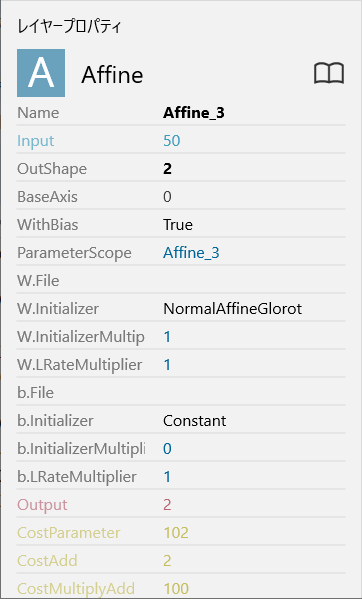
Task: Select the Output value 2
Action: click(x=167, y=505)
